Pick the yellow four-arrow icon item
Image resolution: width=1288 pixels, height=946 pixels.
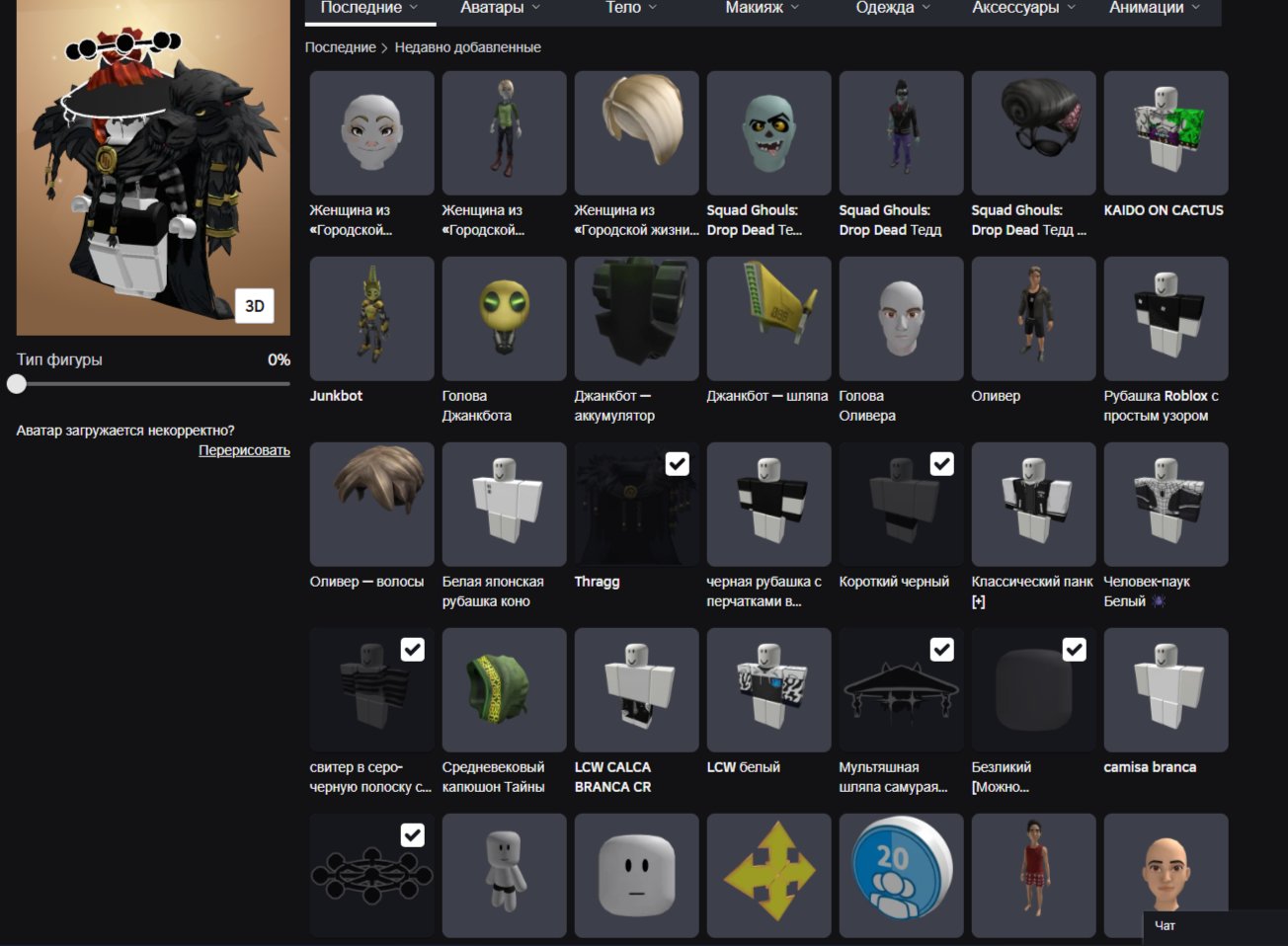click(768, 875)
